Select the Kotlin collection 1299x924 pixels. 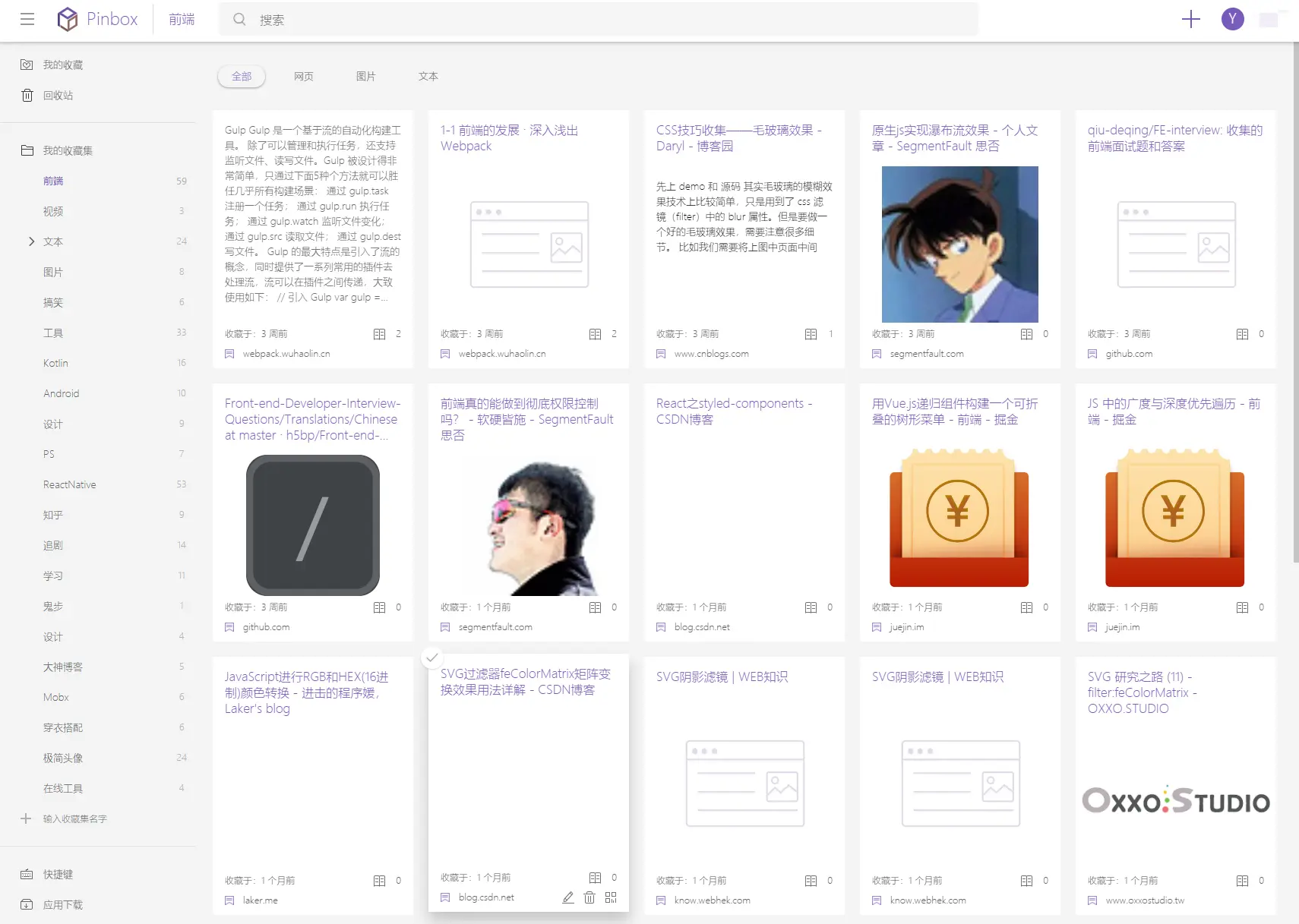pyautogui.click(x=55, y=363)
